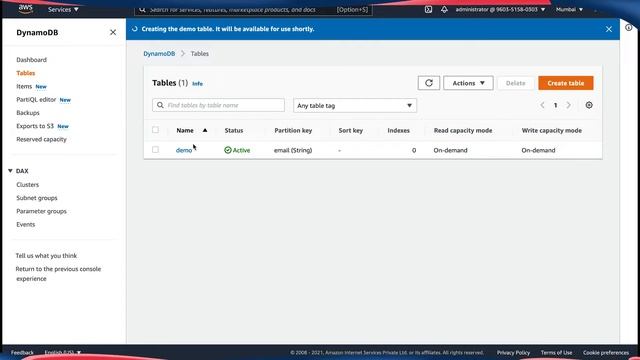Open the English language selector in footer
640x360 pixels.
coord(62,352)
